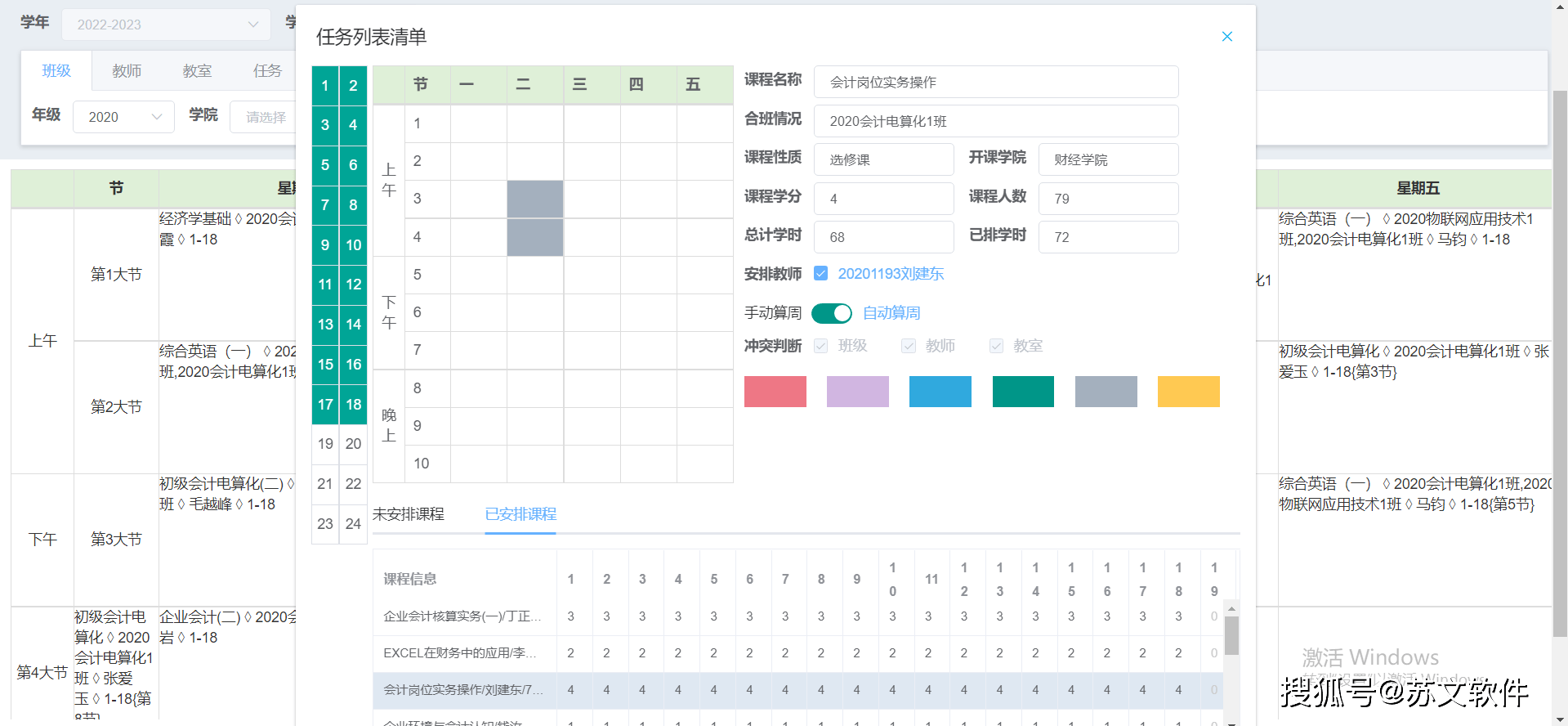Click the 星期五 column header
Image resolution: width=1568 pixels, height=726 pixels.
click(x=1418, y=189)
